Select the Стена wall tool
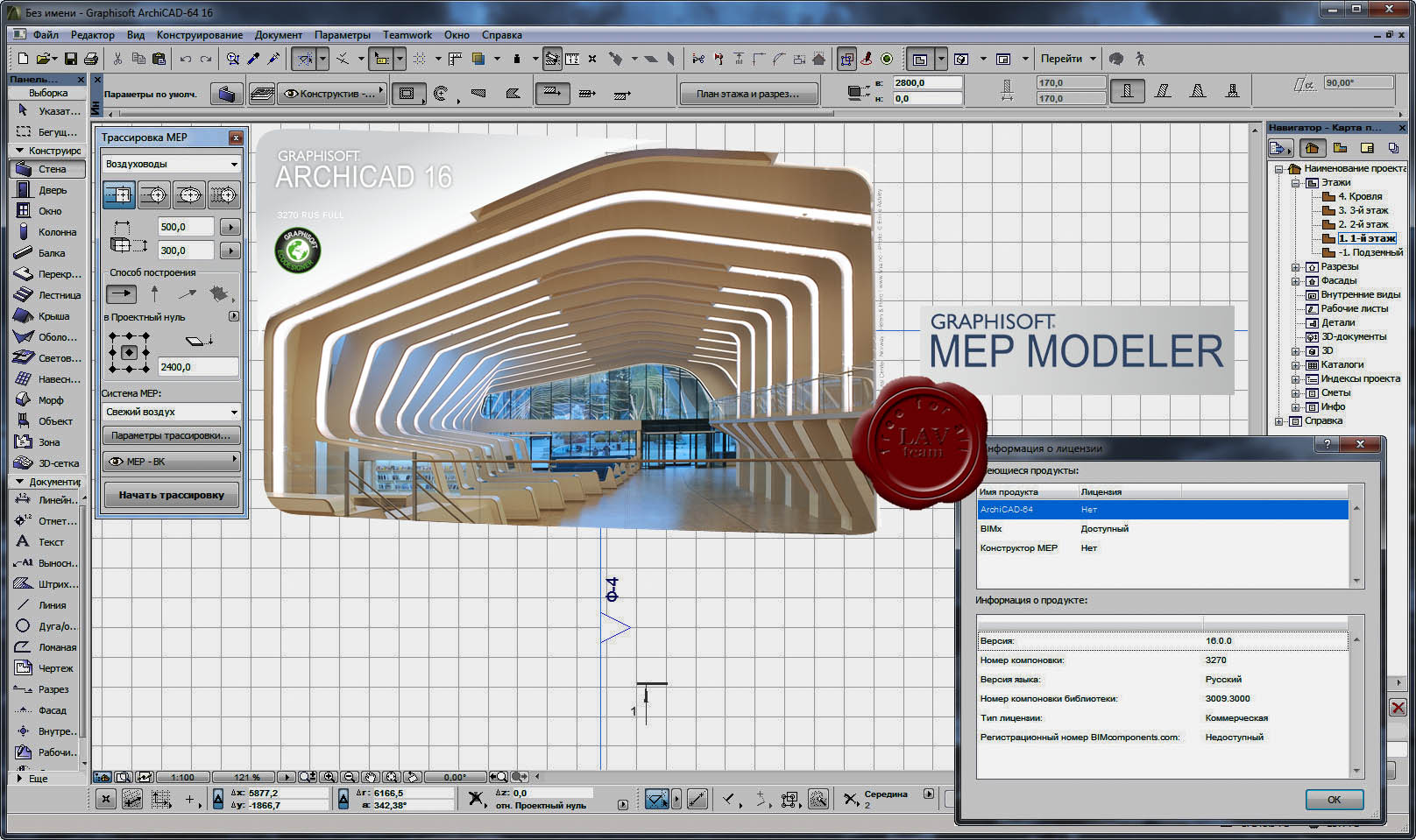1416x840 pixels. 48,169
